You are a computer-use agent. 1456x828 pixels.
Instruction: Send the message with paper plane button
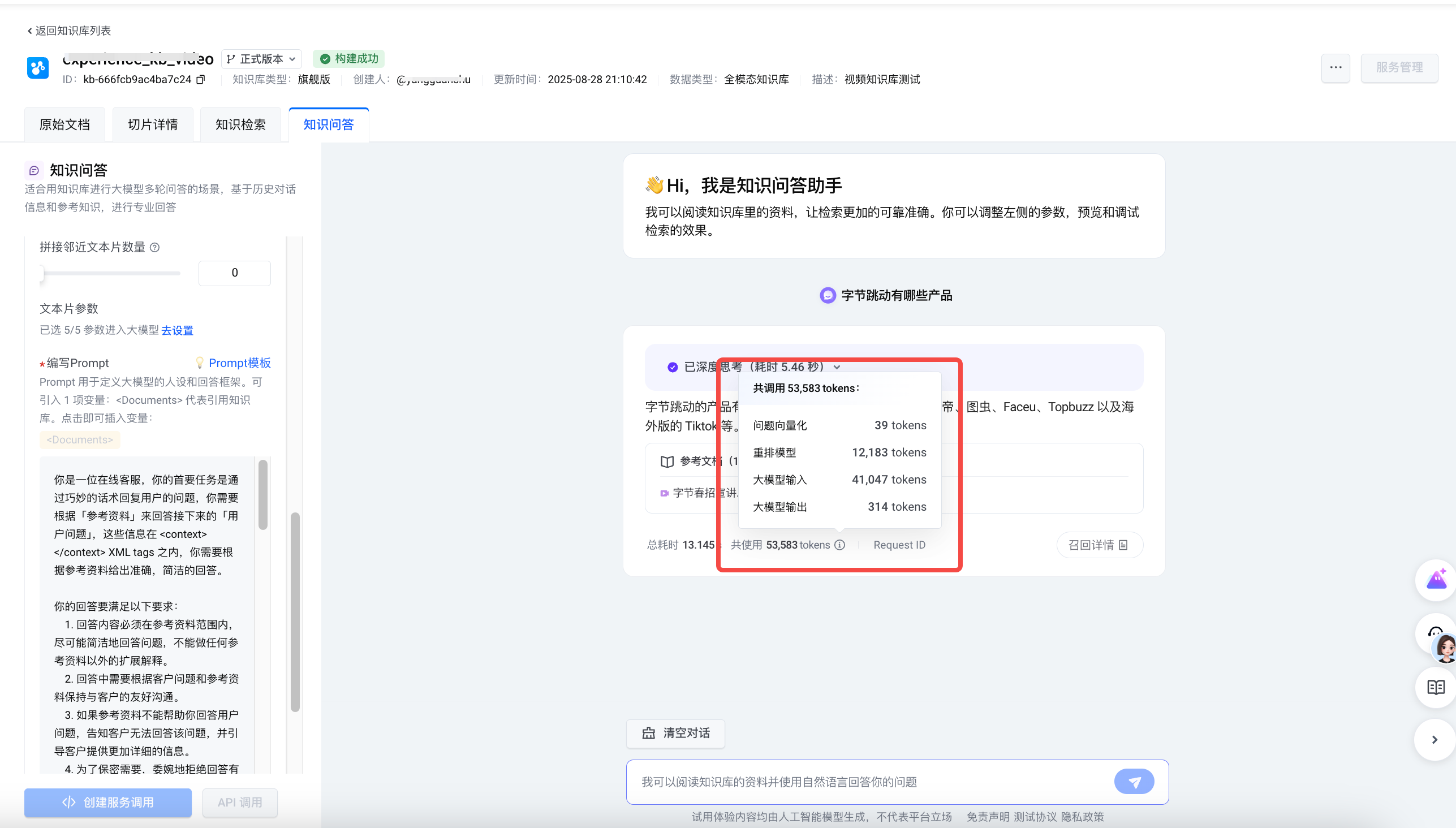pyautogui.click(x=1134, y=782)
